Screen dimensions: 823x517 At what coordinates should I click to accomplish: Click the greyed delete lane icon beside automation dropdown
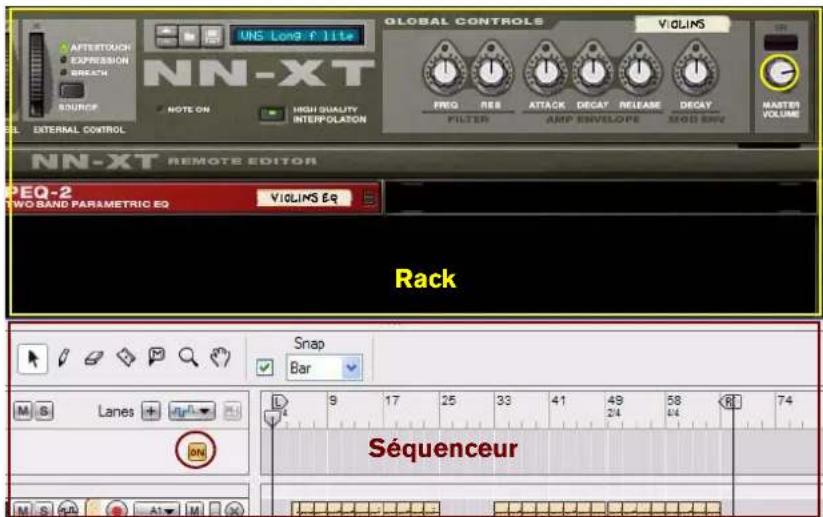point(232,411)
